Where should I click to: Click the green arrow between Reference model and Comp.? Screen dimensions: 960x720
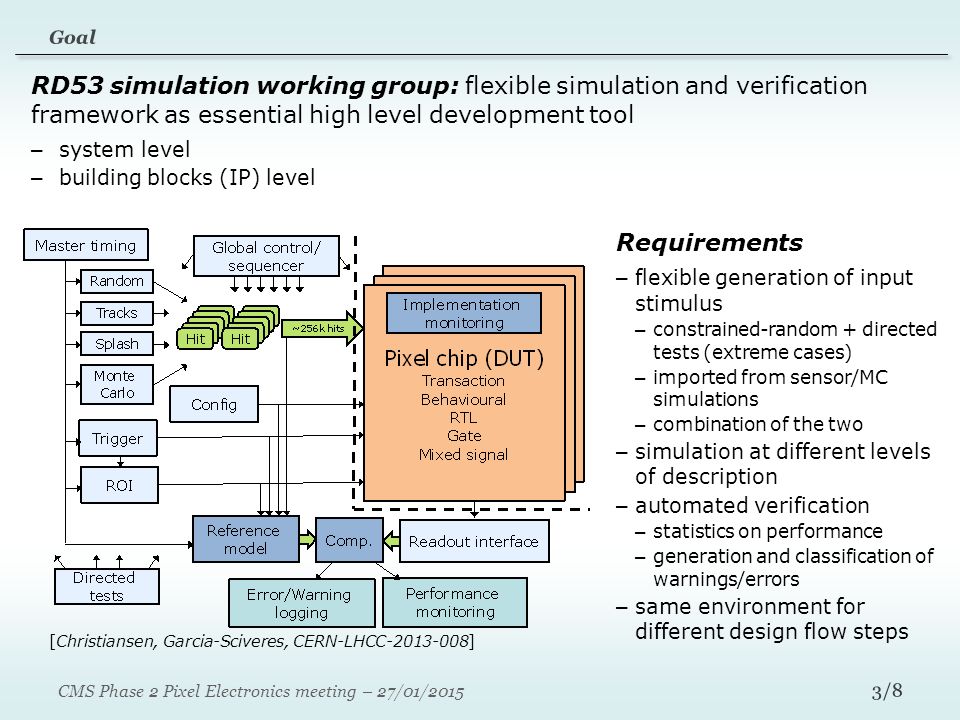coord(307,539)
